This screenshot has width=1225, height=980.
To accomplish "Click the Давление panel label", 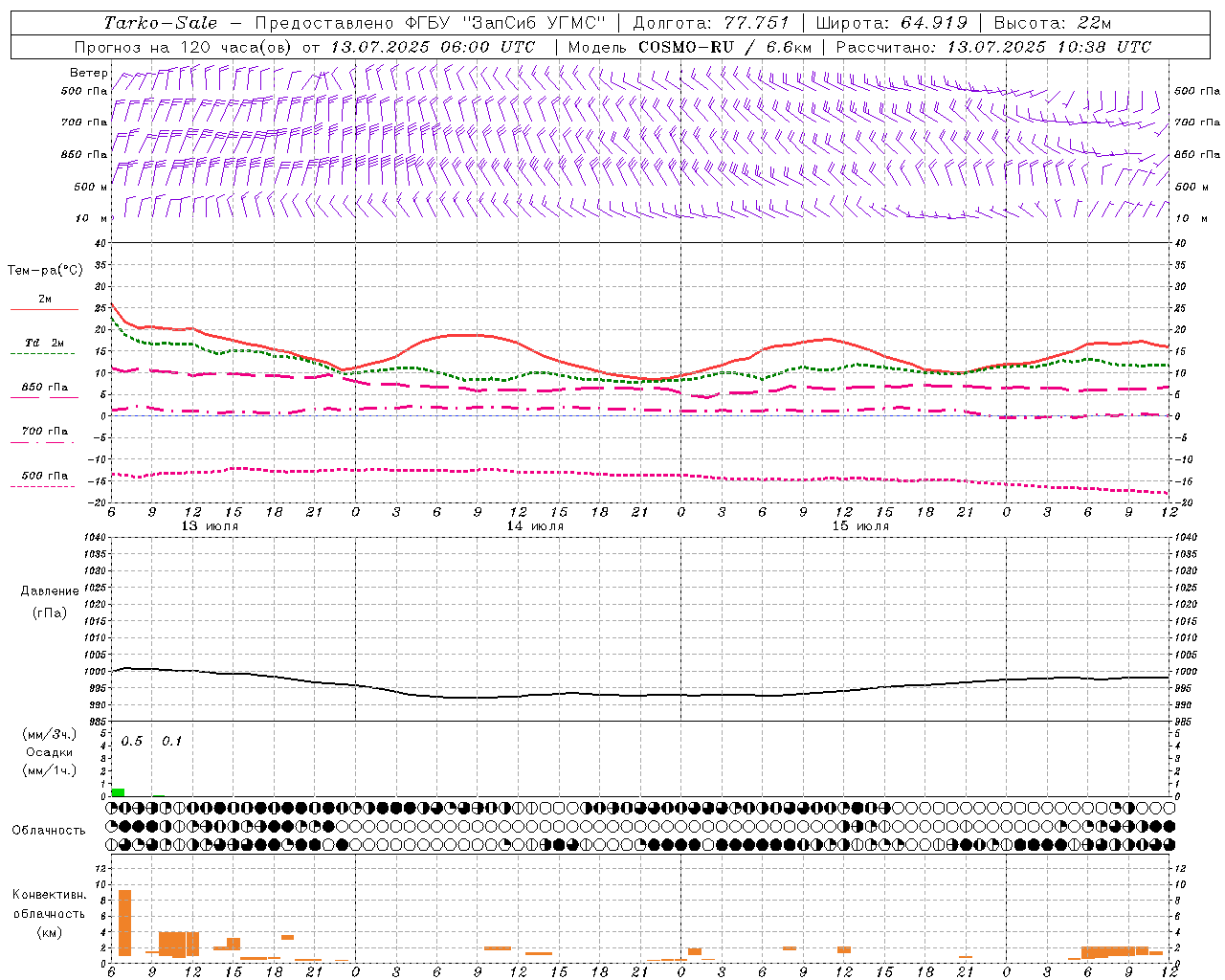I will (50, 591).
